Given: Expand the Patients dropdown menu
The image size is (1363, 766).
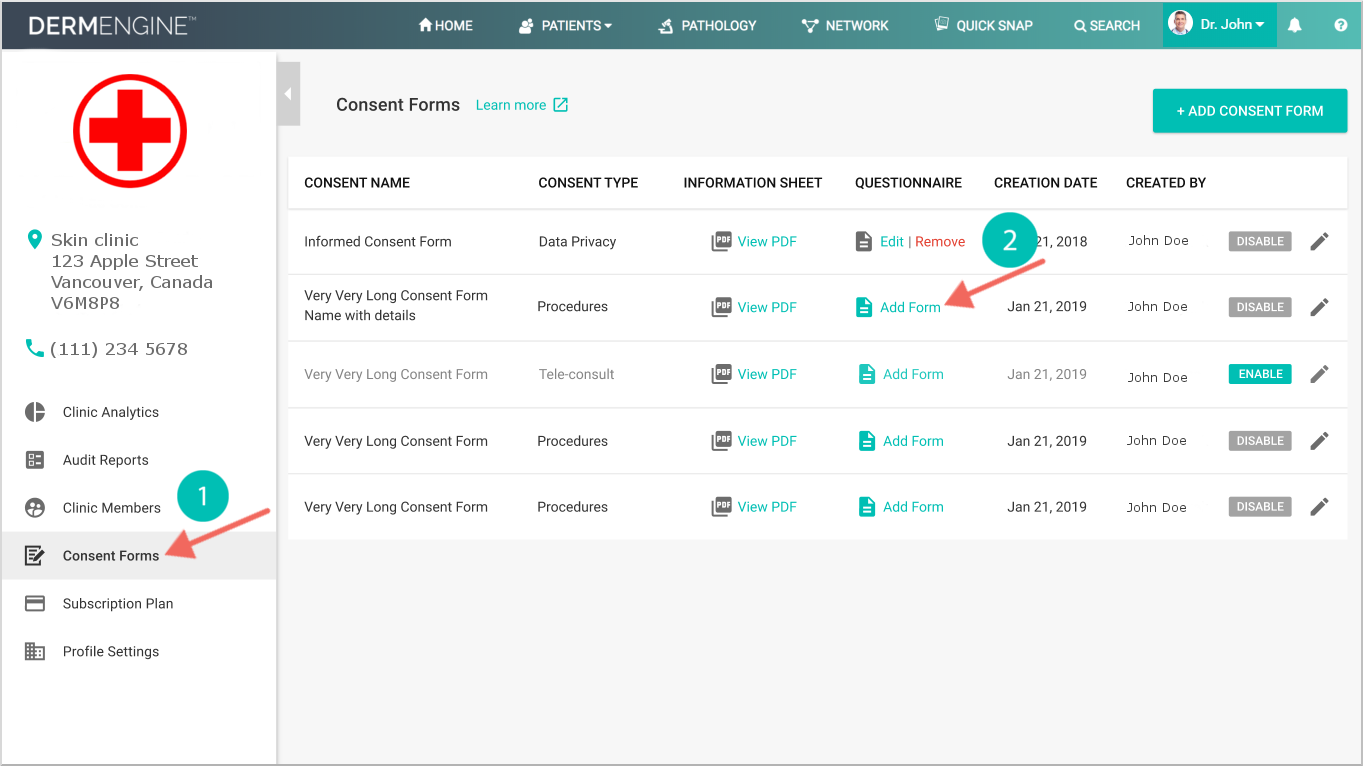Looking at the screenshot, I should pos(566,25).
